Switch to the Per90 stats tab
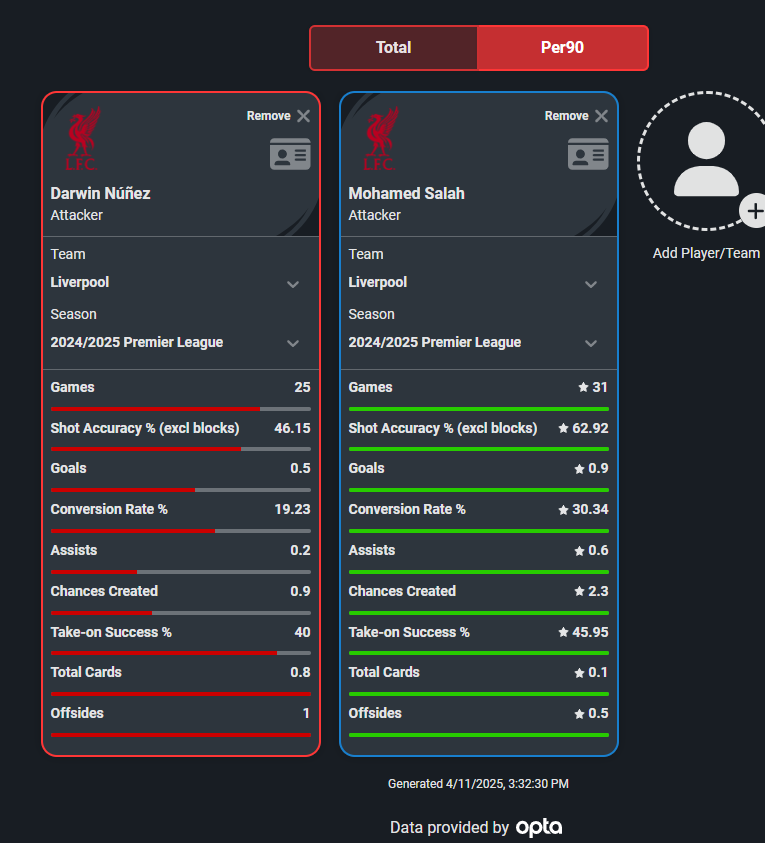The width and height of the screenshot is (765, 843). point(562,48)
